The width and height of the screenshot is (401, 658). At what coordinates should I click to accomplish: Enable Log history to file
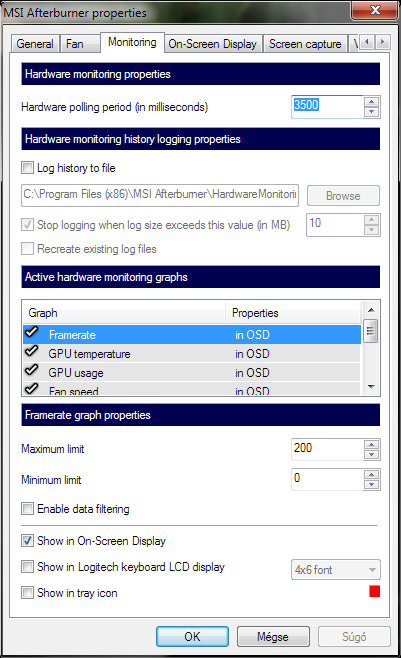27,168
